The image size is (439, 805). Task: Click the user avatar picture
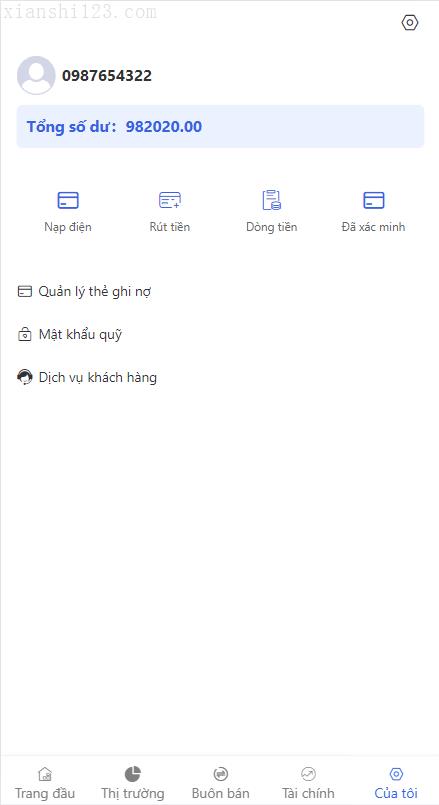pos(36,75)
